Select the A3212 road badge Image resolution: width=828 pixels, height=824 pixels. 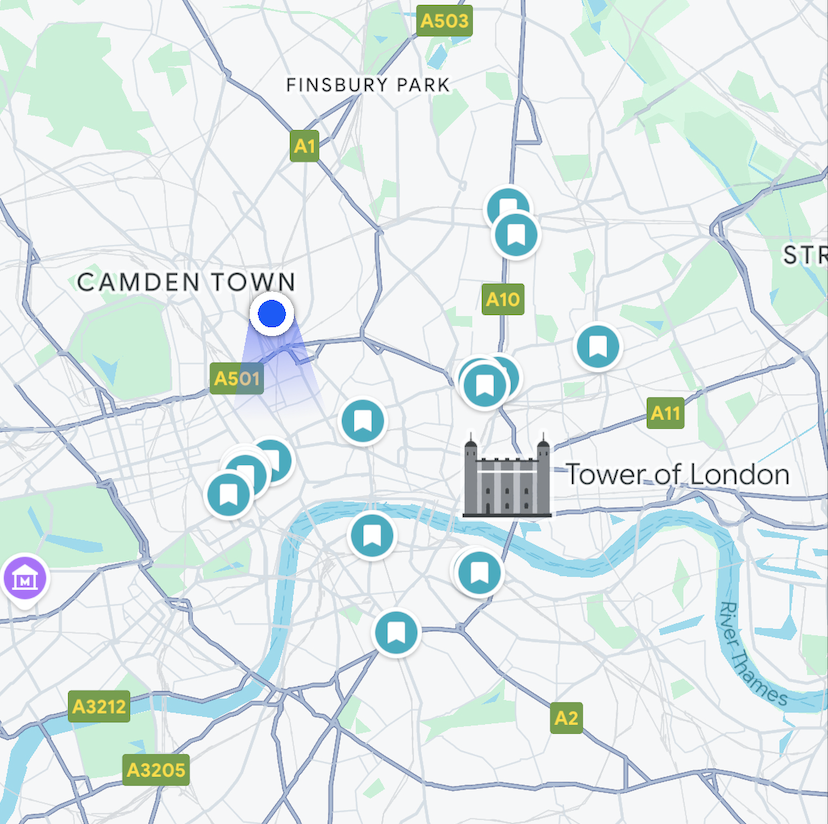pyautogui.click(x=99, y=706)
